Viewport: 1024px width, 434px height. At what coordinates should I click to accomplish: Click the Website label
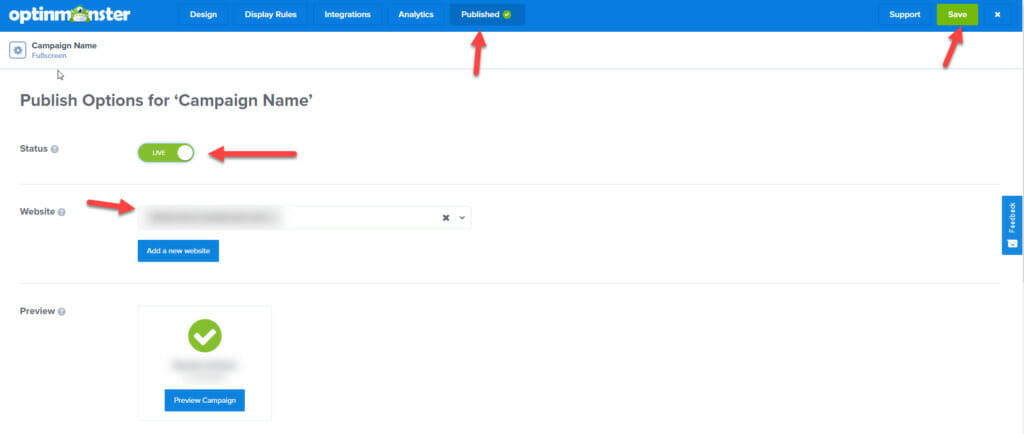point(37,212)
